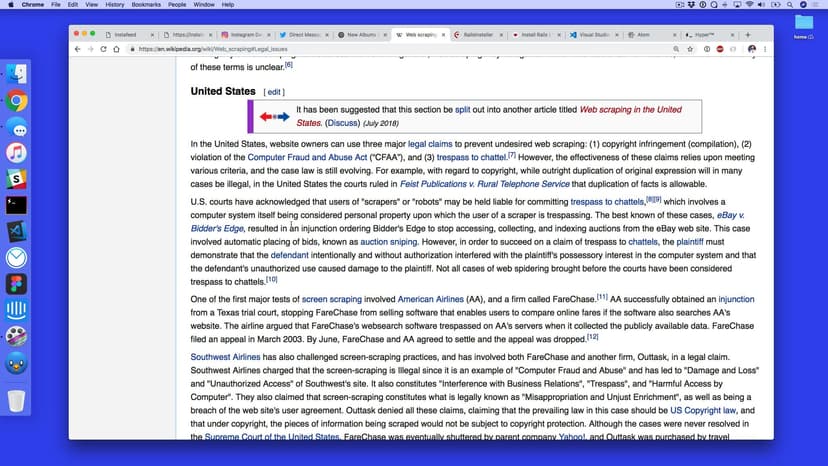Follow the Computer Fraud and Abuse Act link

[x=293, y=157]
